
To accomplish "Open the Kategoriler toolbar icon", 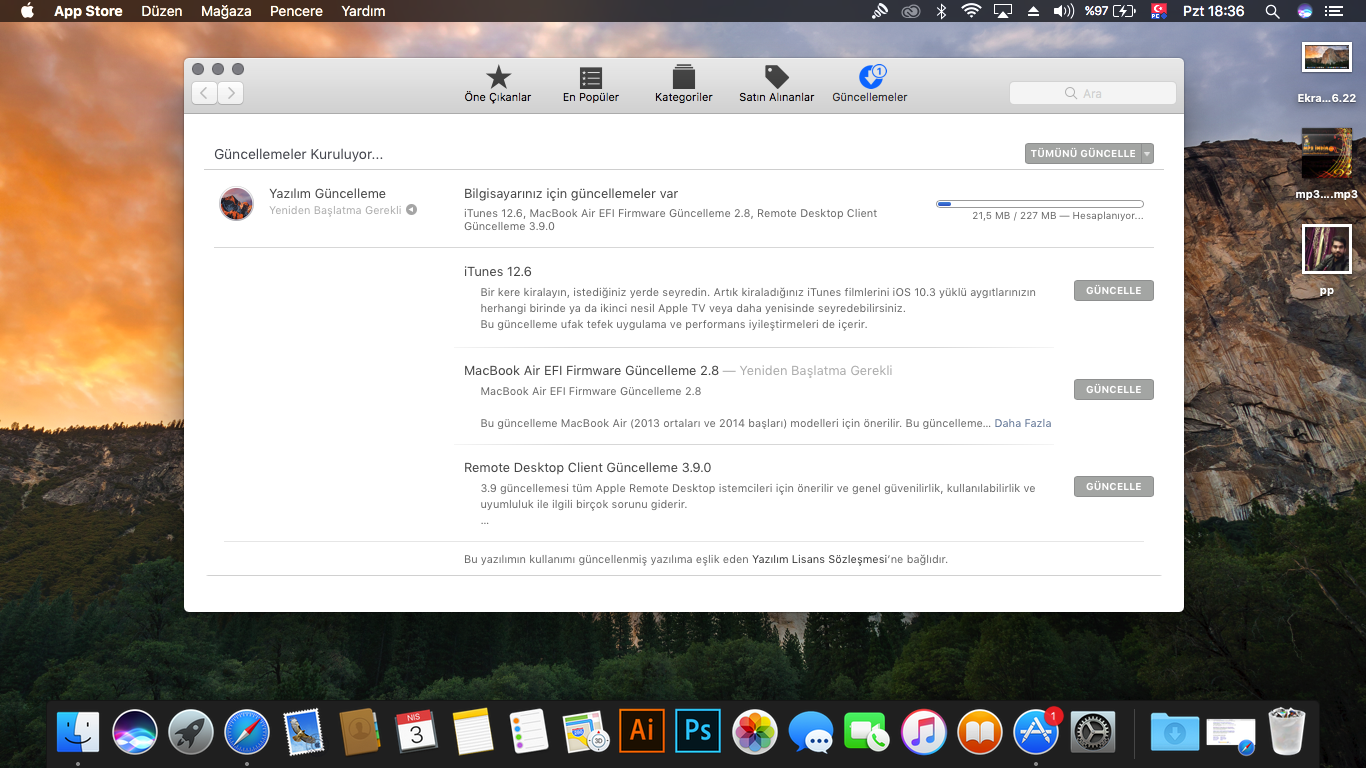I will tap(684, 78).
